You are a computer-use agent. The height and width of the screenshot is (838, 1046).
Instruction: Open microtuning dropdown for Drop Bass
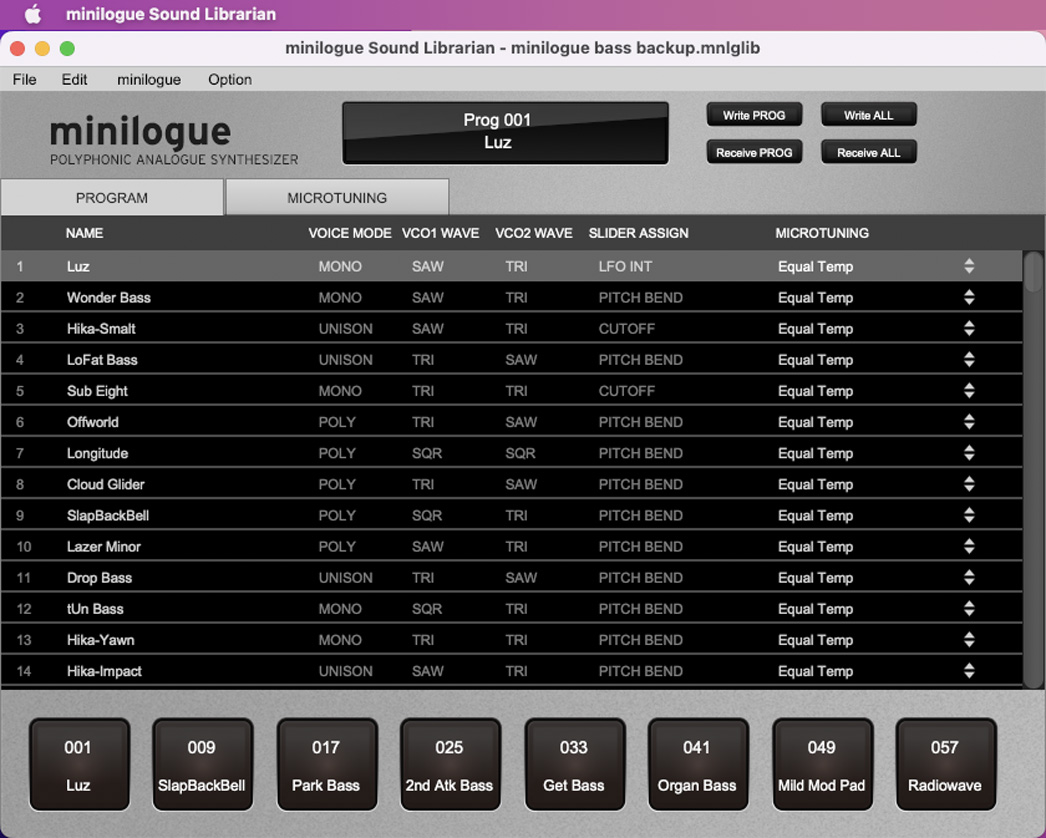(969, 577)
